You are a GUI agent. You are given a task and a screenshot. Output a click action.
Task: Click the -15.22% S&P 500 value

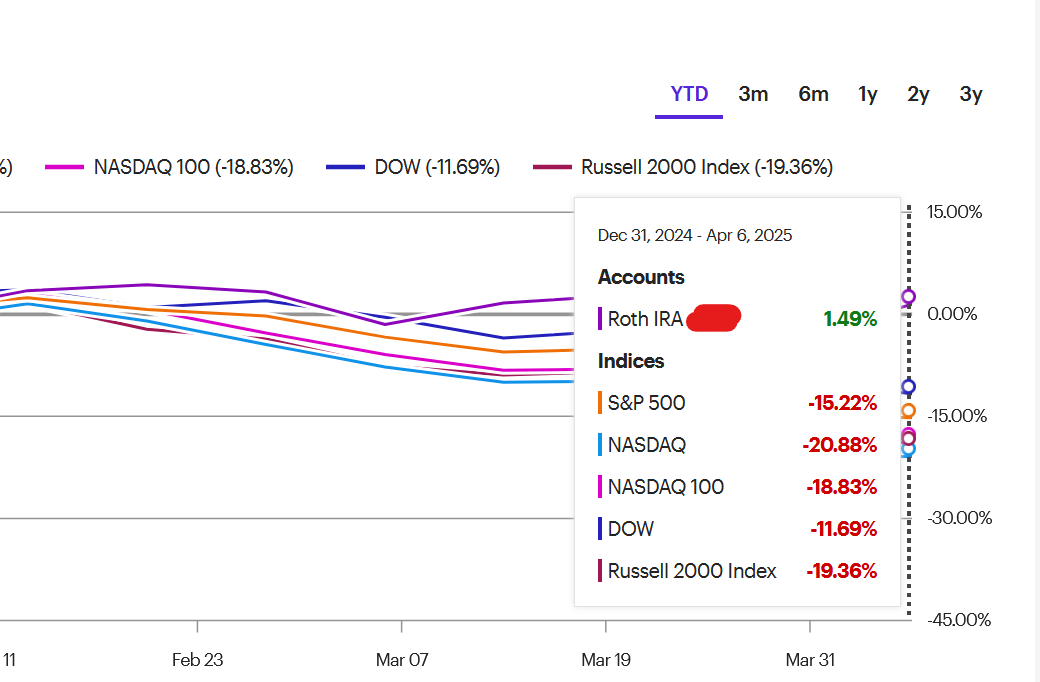(842, 403)
